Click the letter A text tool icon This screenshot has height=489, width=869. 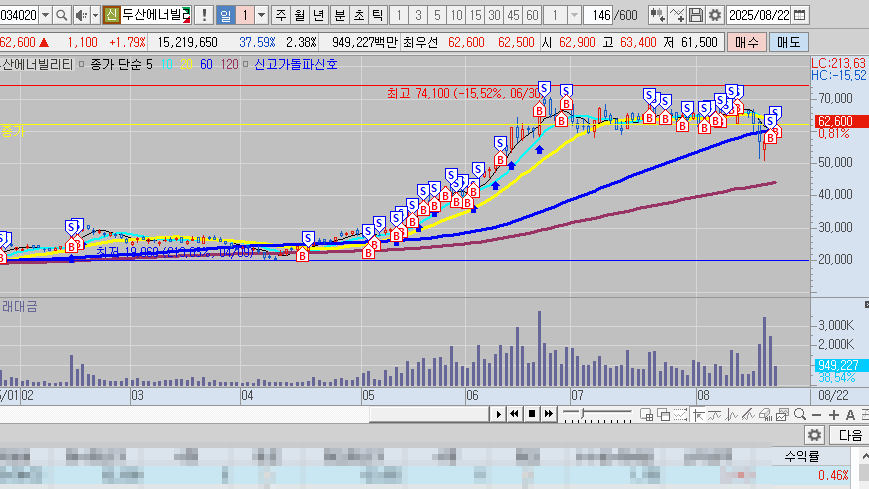(850, 415)
